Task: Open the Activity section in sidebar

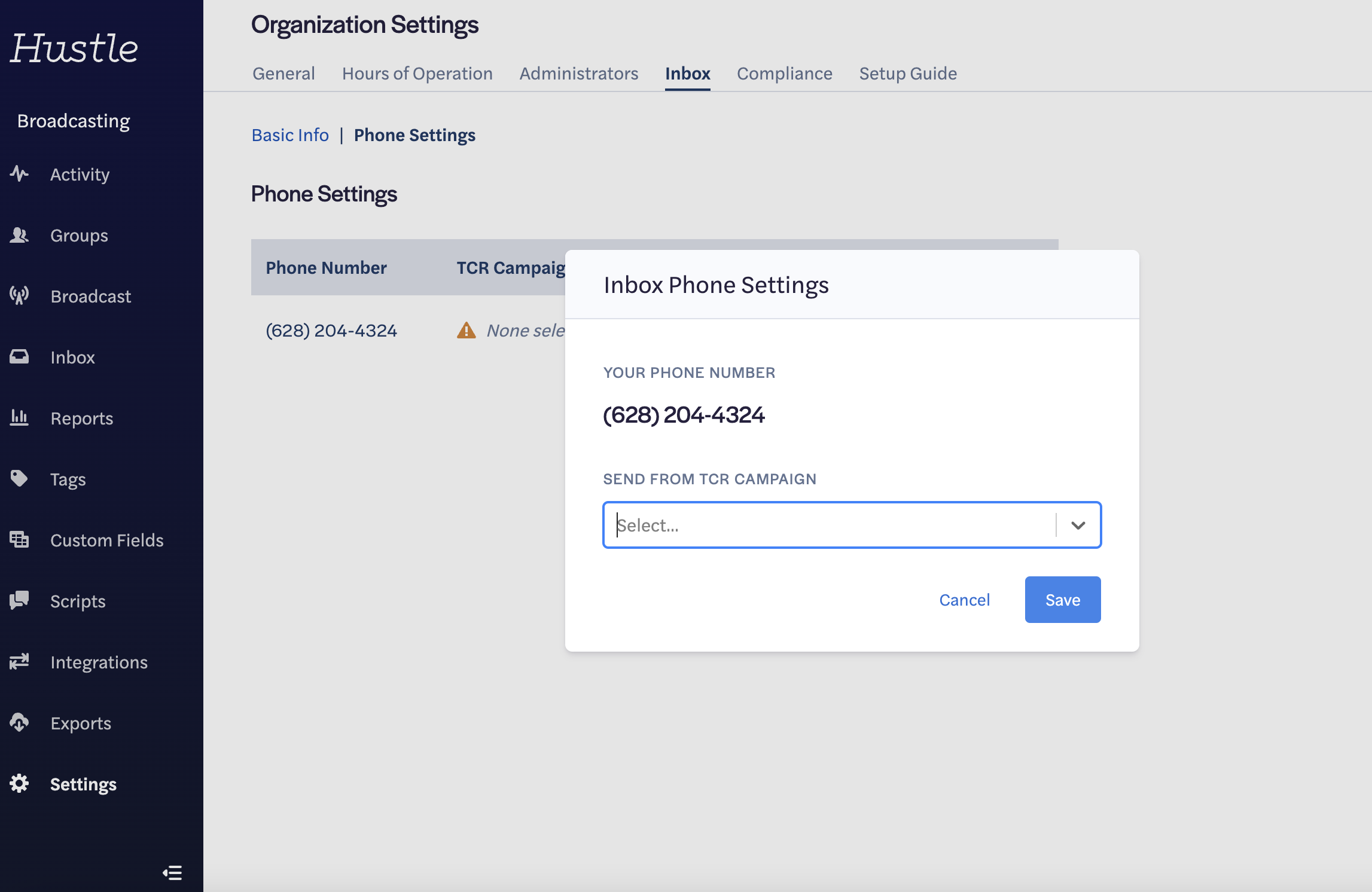Action: click(x=80, y=174)
